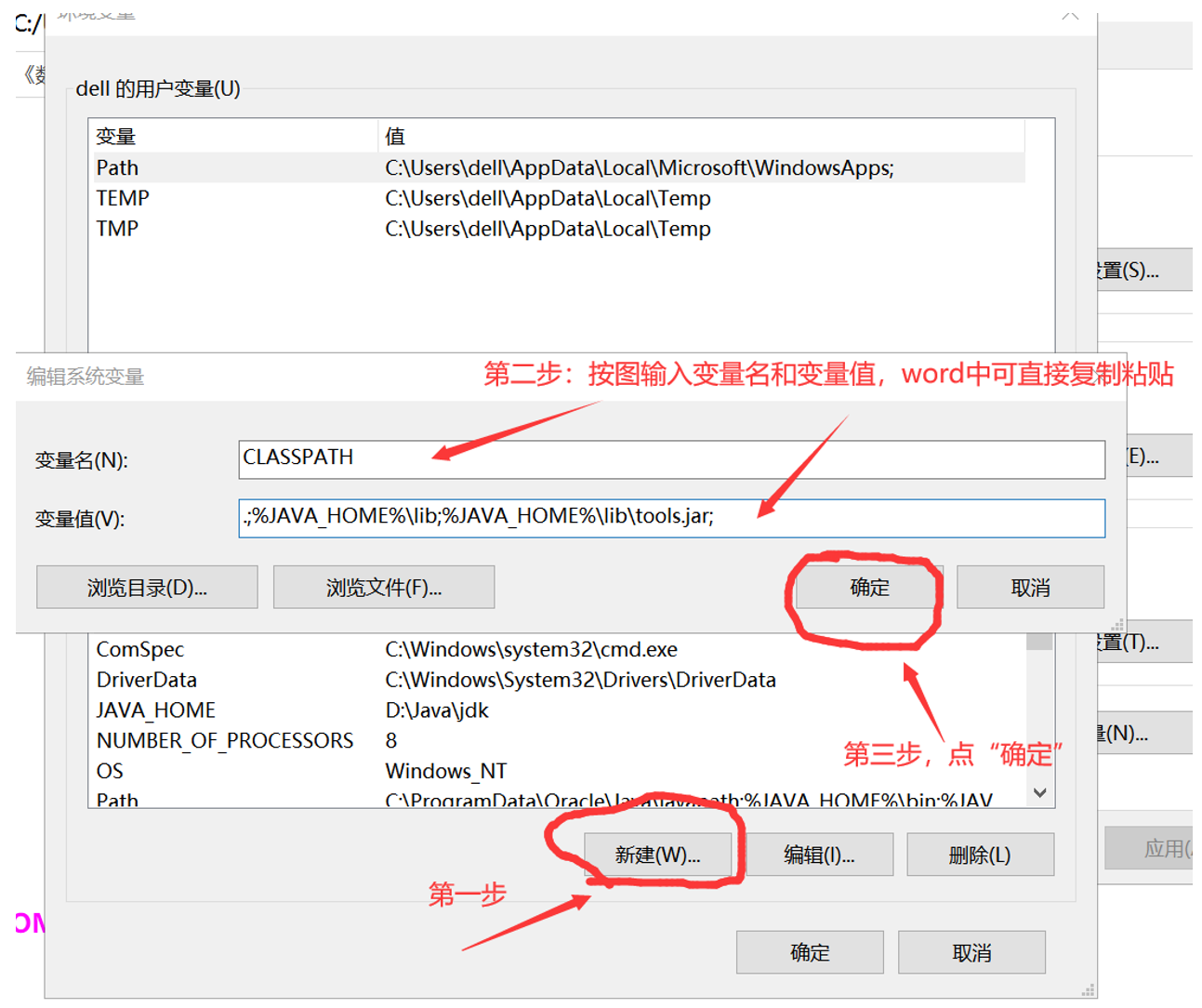
Task: Click 浏览文件(F)... button
Action: [x=384, y=587]
